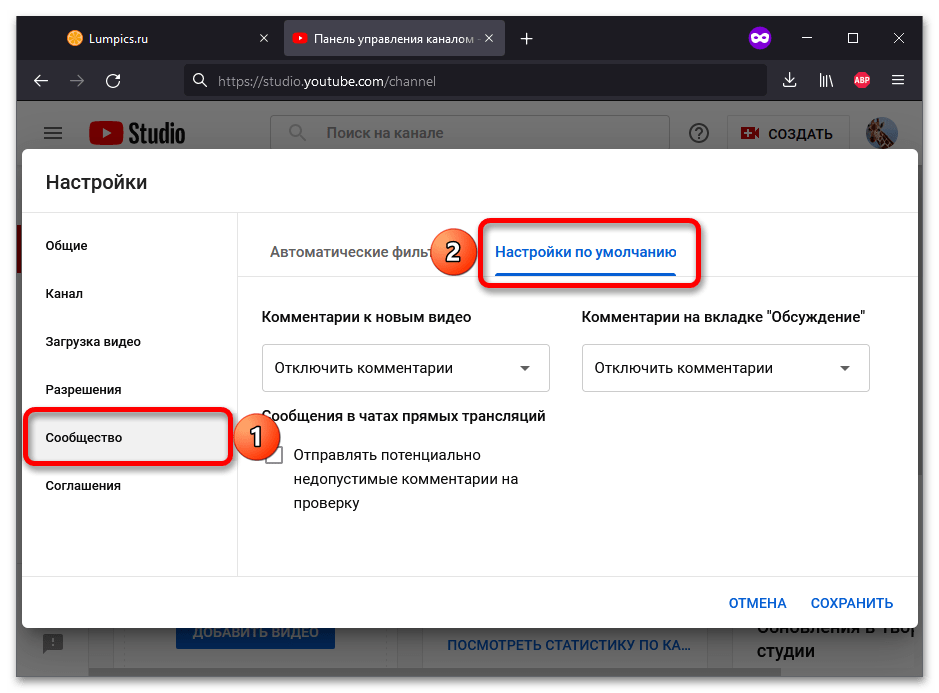Click the ABP adblock extension icon
This screenshot has height=693, width=939.
point(862,80)
